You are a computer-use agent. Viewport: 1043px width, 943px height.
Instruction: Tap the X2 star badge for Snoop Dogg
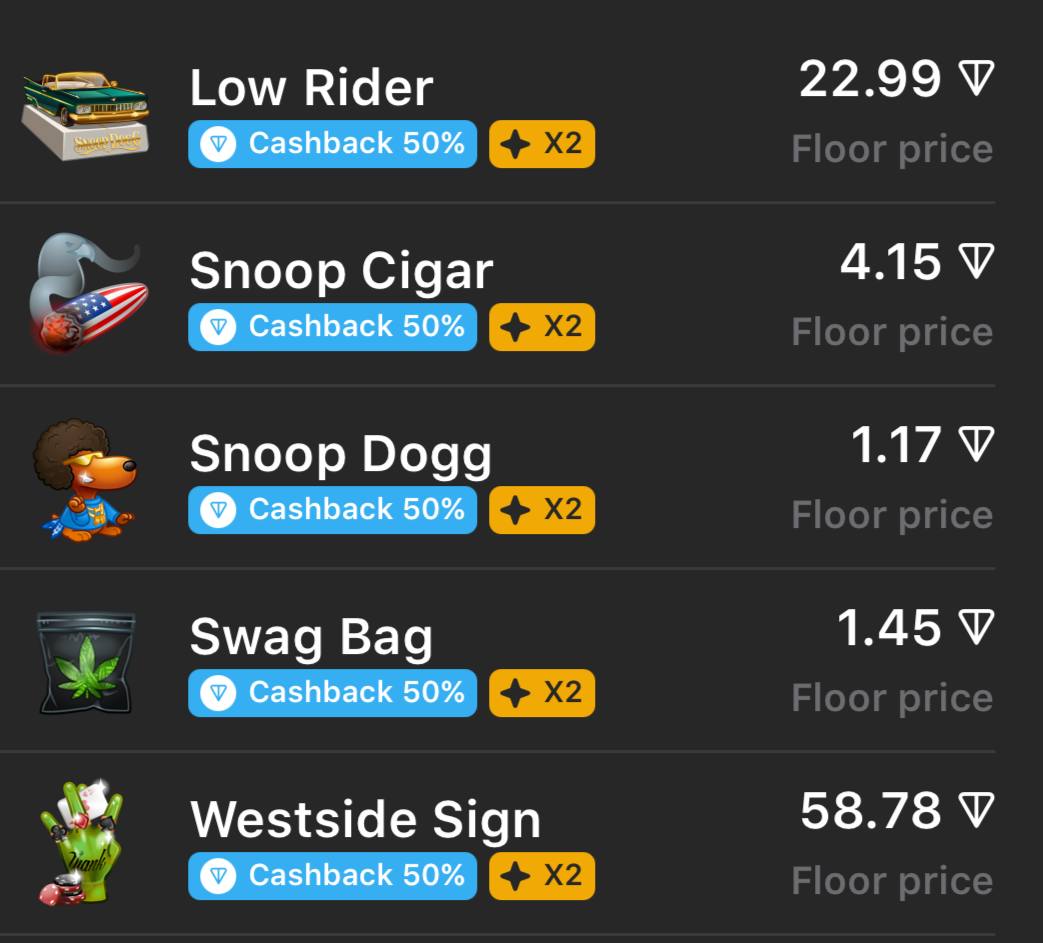[542, 510]
